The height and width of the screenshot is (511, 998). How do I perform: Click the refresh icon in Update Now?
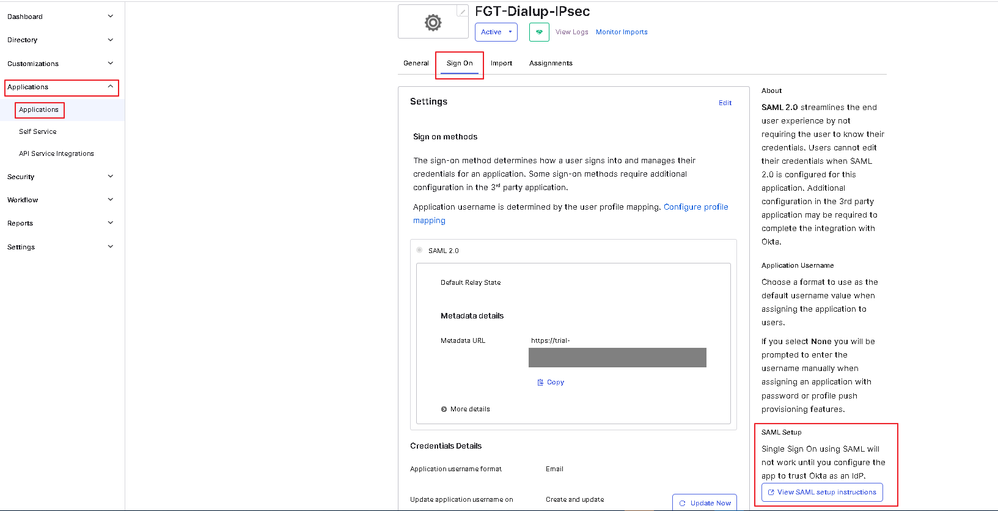[683, 503]
